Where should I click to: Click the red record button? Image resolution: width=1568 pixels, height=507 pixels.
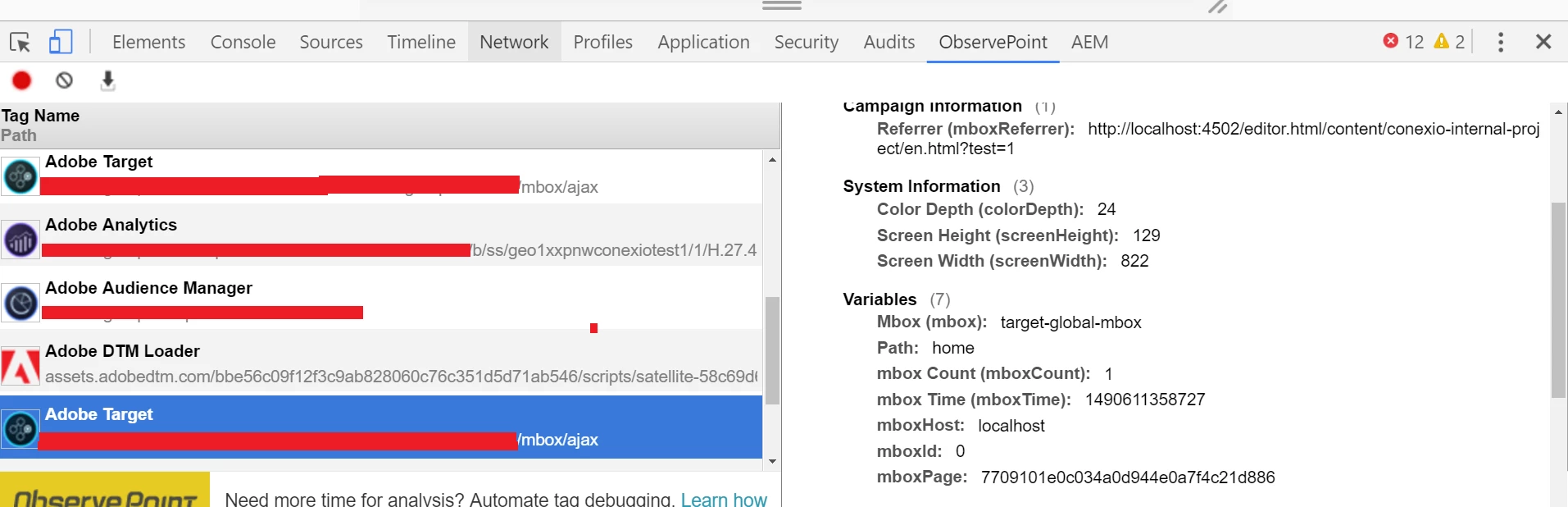click(22, 80)
